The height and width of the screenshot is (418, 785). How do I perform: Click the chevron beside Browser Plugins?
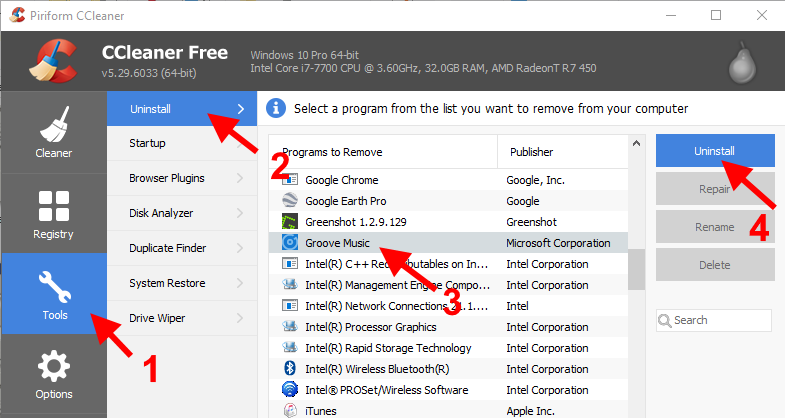tap(240, 178)
